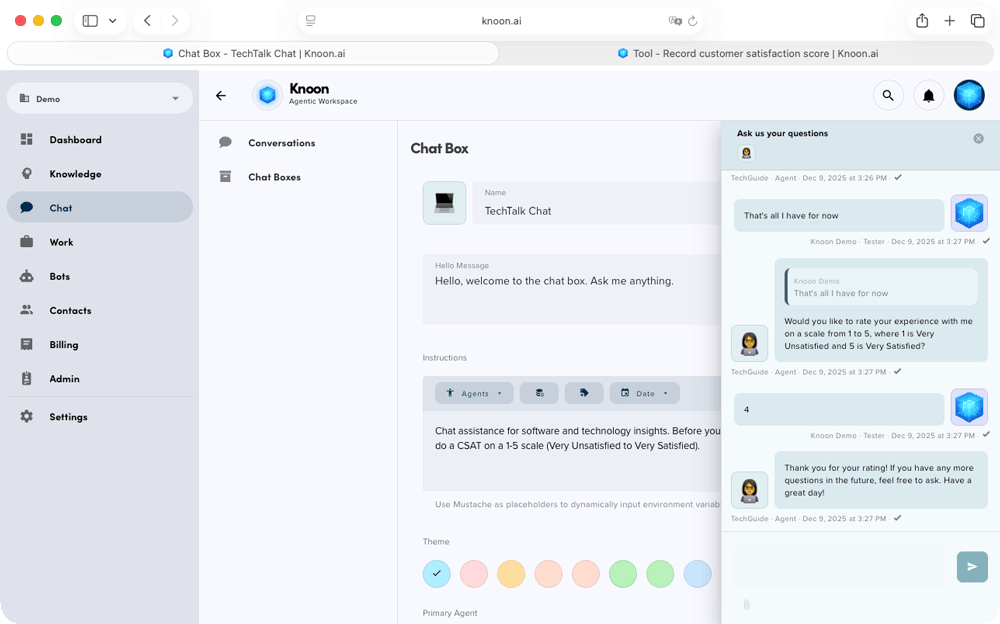Choose the yellow-orange theme swatch
This screenshot has width=1000, height=624.
coord(511,573)
